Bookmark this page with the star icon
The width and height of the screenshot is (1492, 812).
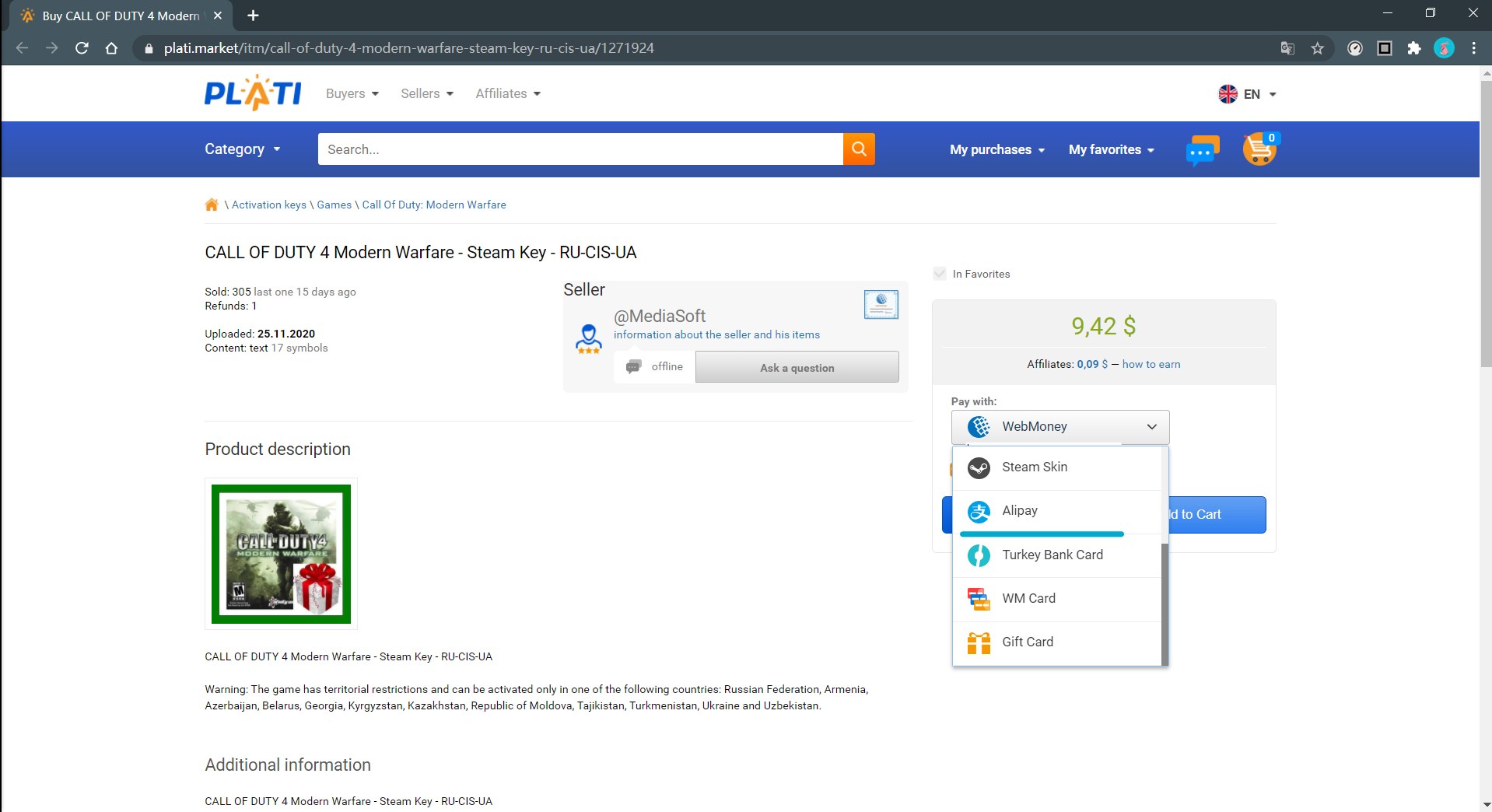click(1317, 48)
